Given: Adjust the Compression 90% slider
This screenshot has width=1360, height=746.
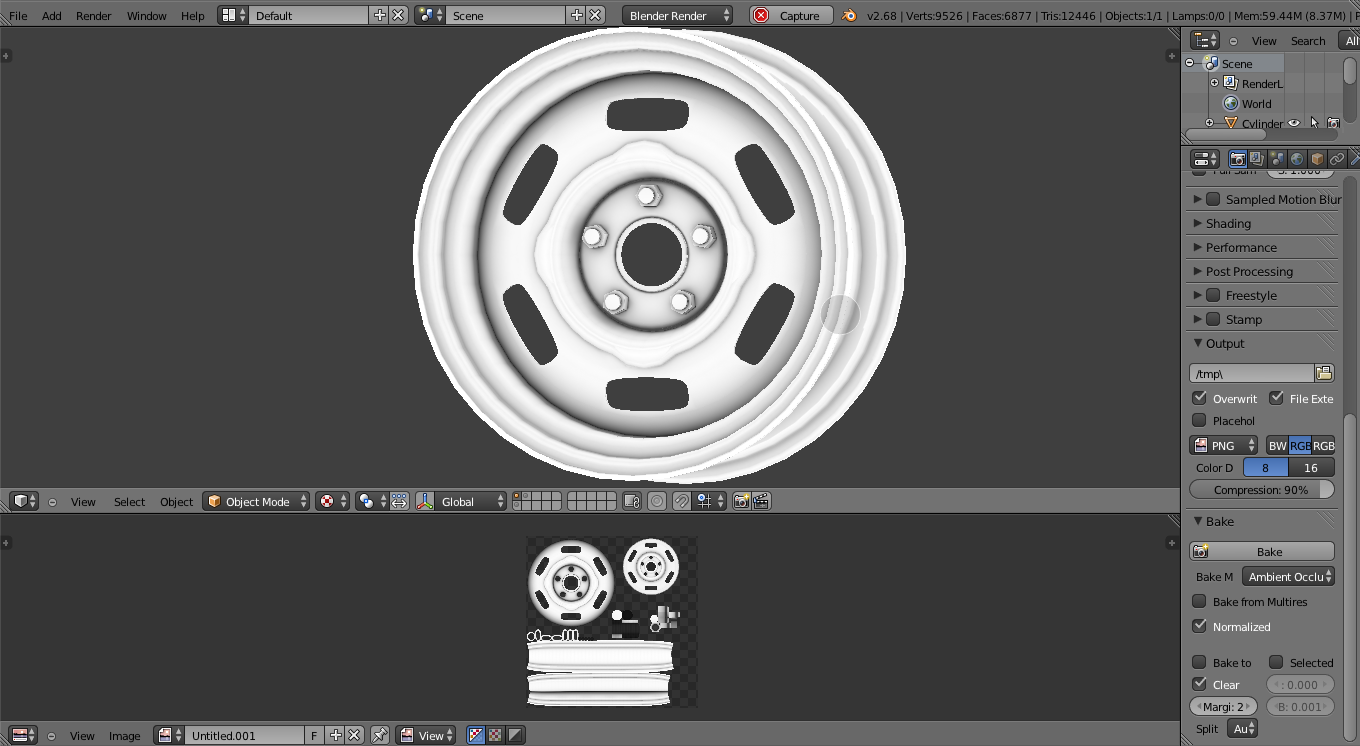Looking at the screenshot, I should click(x=1262, y=489).
